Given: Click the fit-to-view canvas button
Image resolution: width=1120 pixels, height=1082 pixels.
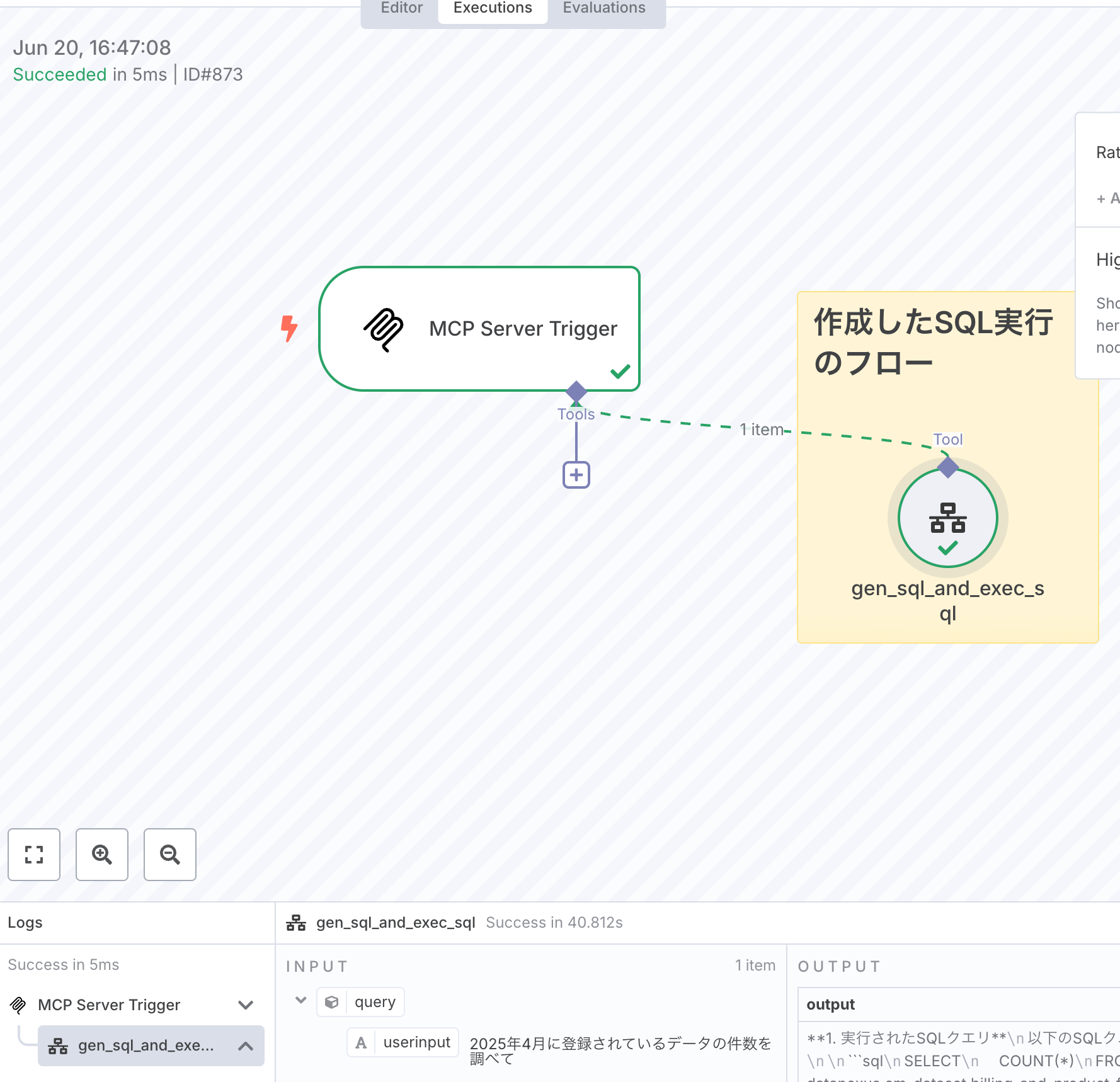Looking at the screenshot, I should [34, 855].
